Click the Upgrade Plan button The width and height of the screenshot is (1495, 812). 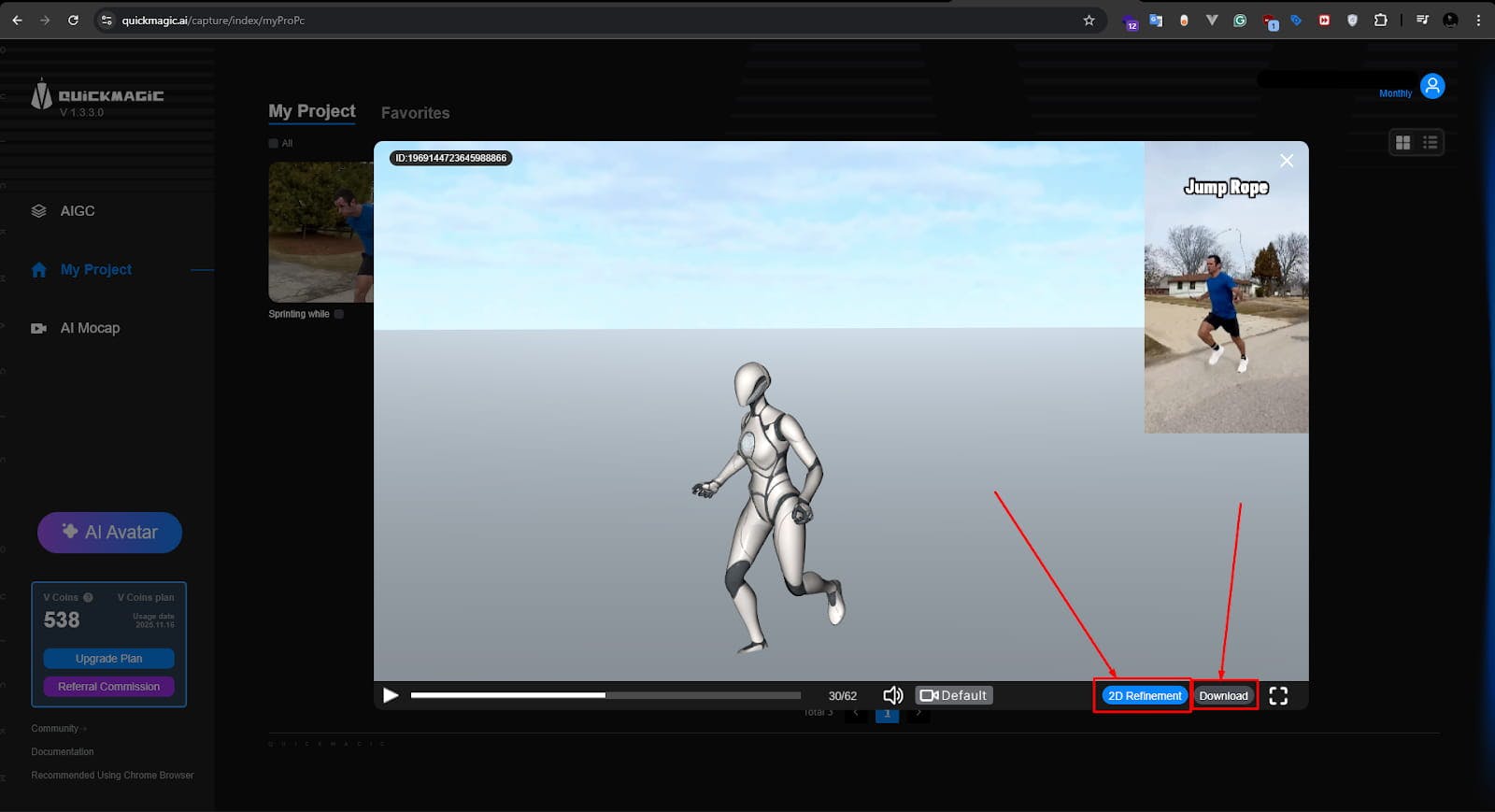108,659
